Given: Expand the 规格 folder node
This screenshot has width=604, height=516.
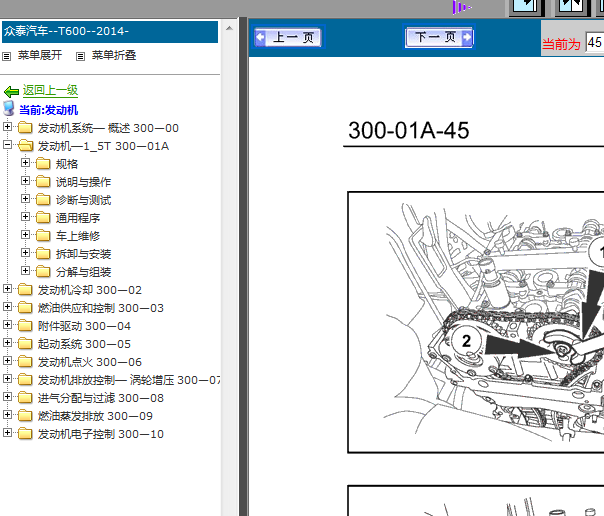Looking at the screenshot, I should [25, 163].
